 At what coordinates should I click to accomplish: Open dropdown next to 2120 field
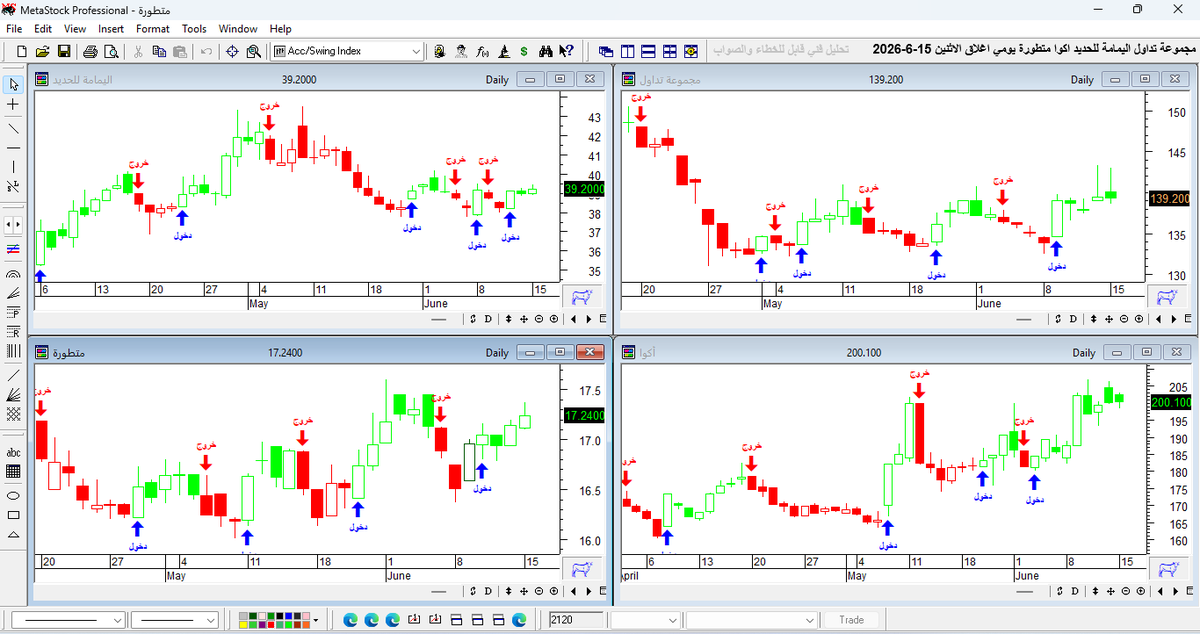tap(673, 620)
